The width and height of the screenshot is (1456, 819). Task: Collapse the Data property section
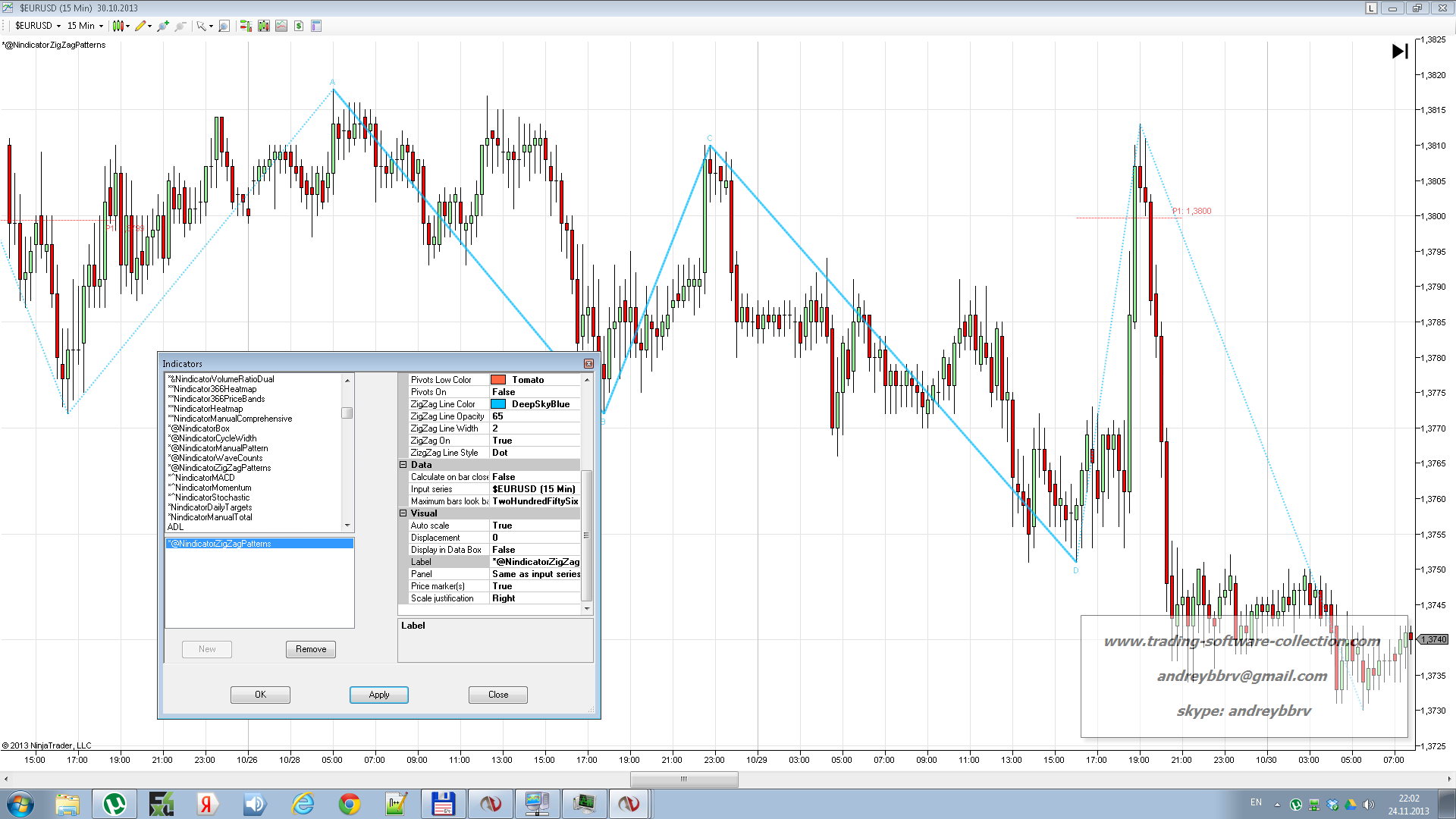pyautogui.click(x=403, y=465)
